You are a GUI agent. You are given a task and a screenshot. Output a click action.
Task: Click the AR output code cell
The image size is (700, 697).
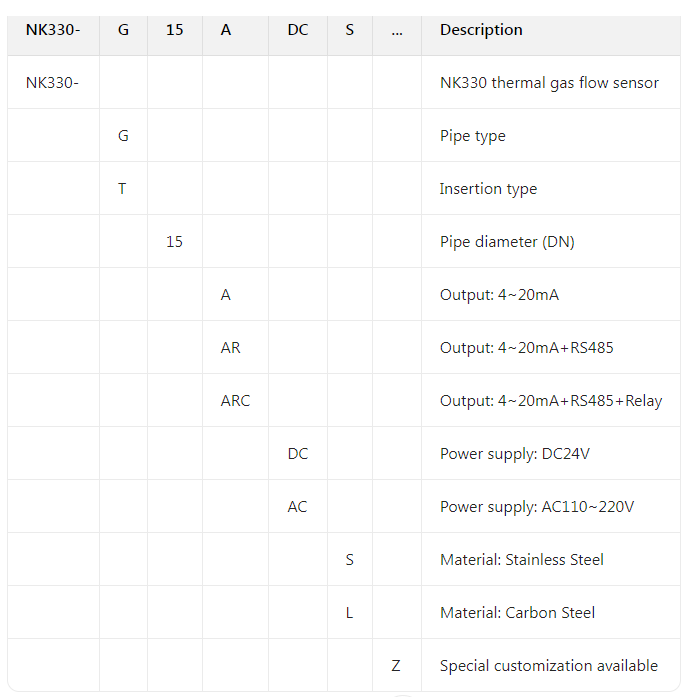coord(231,348)
